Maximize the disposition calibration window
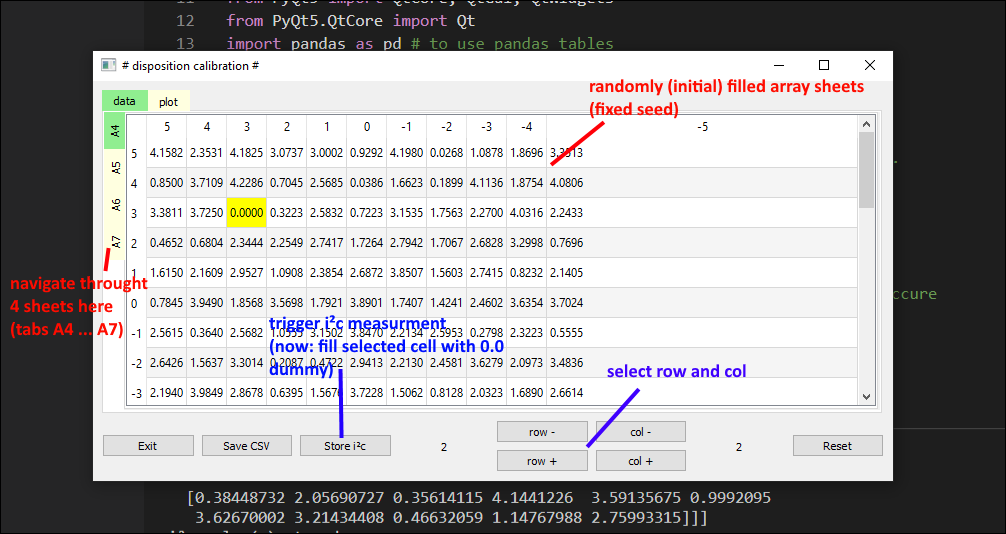Image resolution: width=1006 pixels, height=534 pixels. click(x=824, y=65)
